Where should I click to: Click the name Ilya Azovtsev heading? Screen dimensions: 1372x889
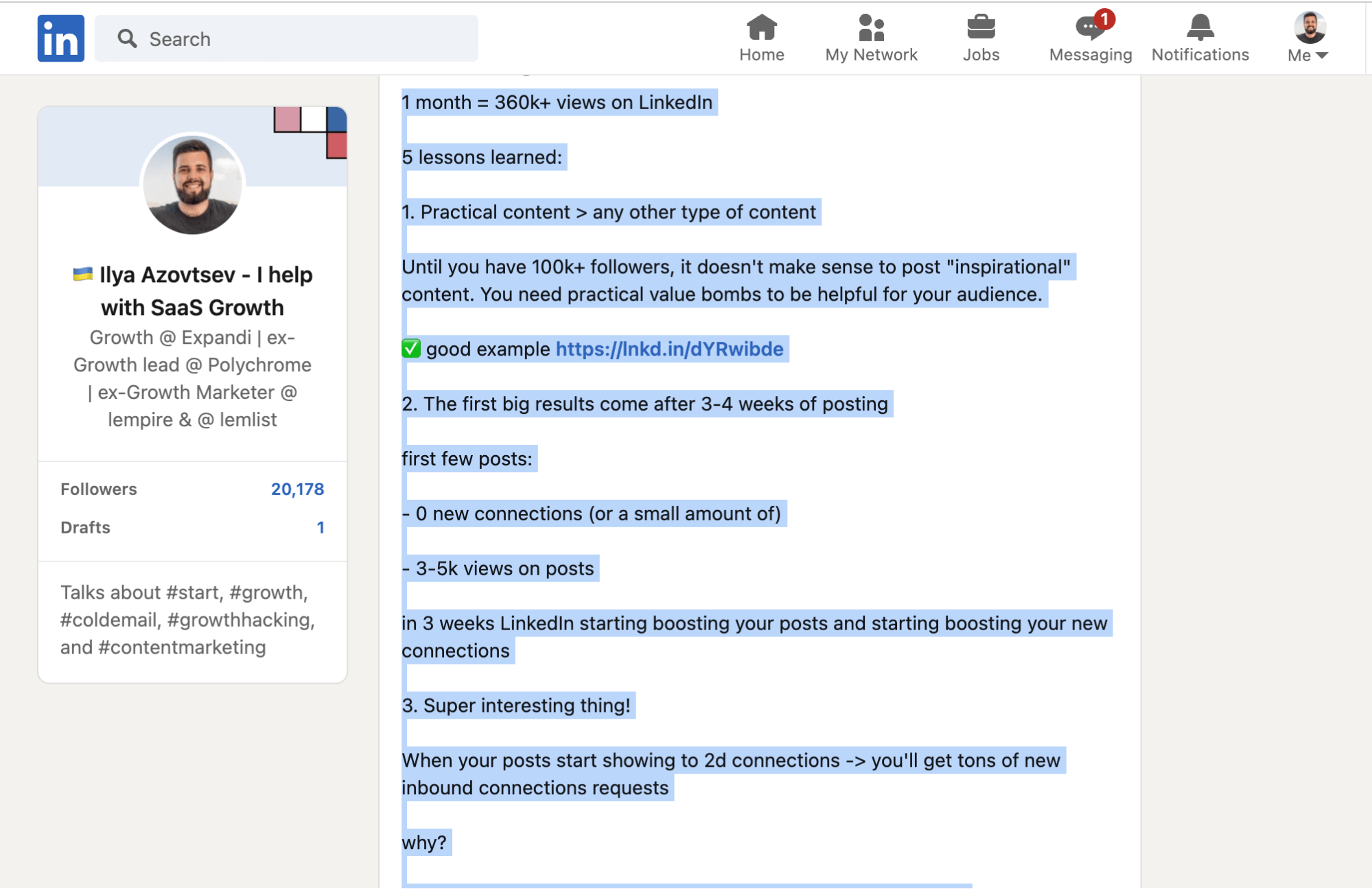coord(193,291)
